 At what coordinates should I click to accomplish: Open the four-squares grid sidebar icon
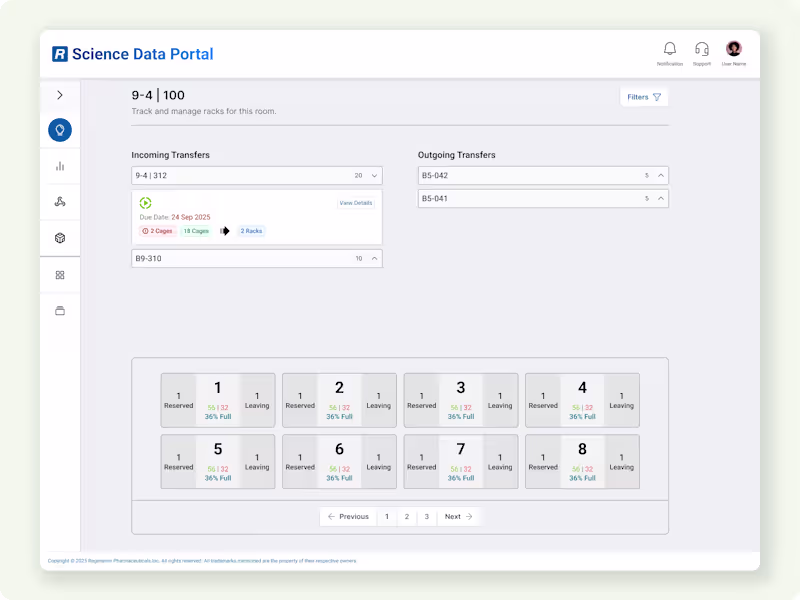pos(60,275)
